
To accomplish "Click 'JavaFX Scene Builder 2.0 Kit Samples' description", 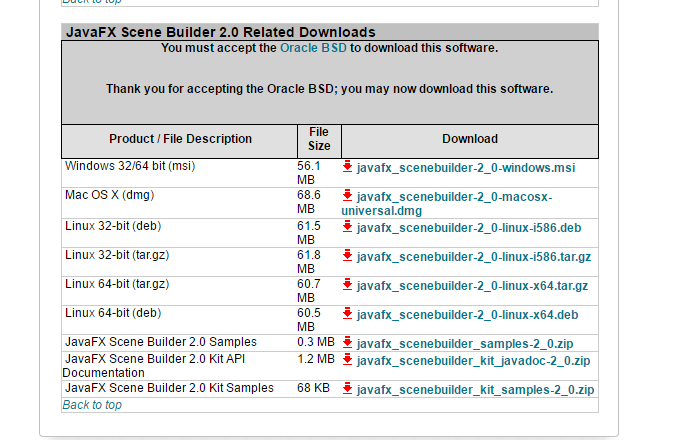I will 169,388.
